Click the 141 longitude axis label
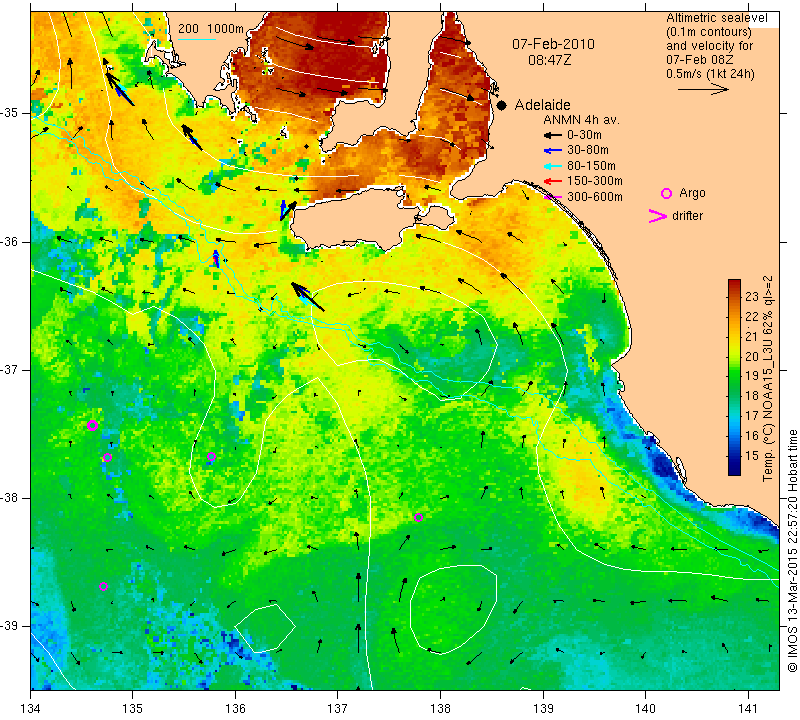800x720 pixels. tap(748, 709)
